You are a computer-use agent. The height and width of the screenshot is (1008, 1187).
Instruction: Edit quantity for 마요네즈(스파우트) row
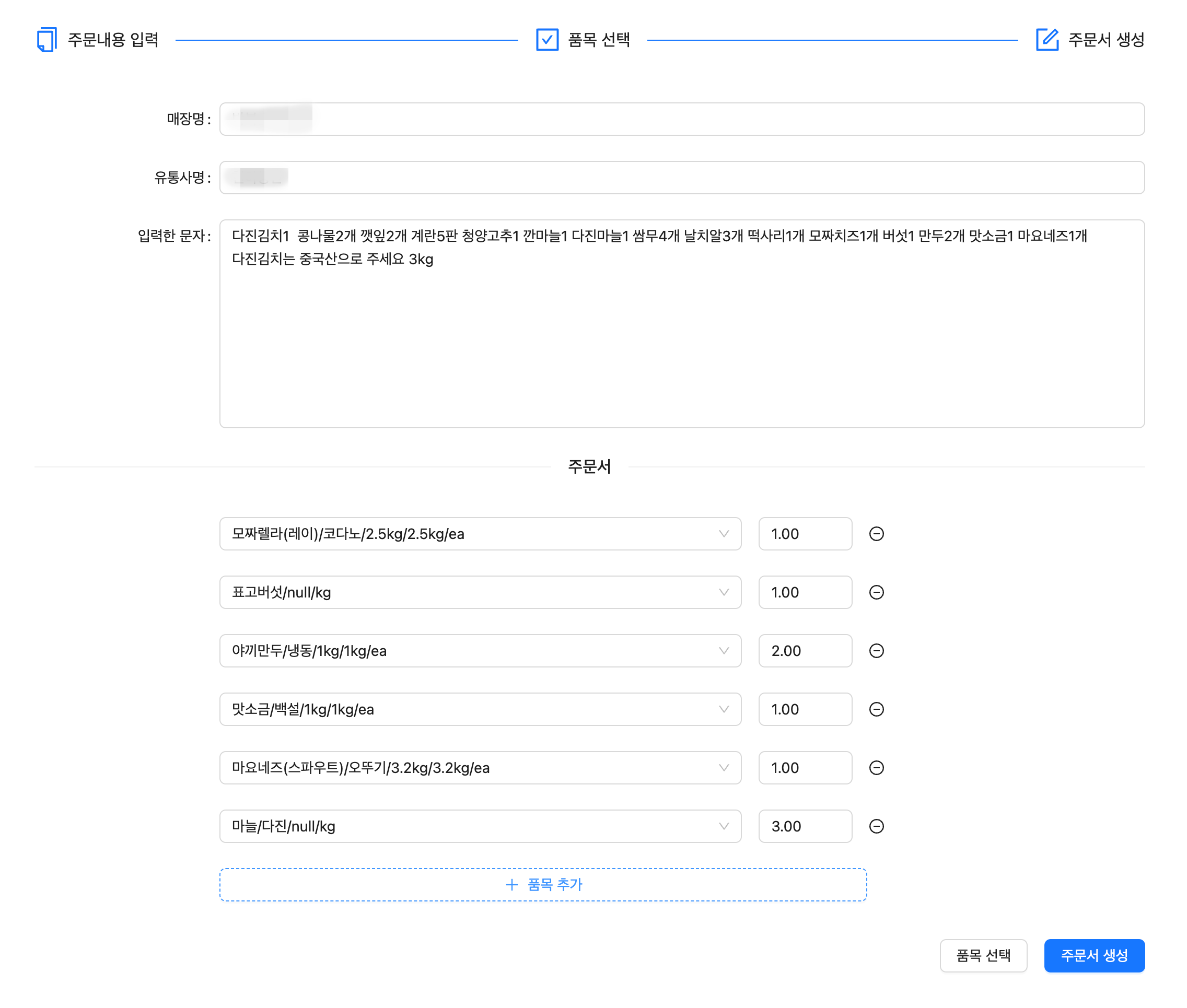tap(805, 767)
